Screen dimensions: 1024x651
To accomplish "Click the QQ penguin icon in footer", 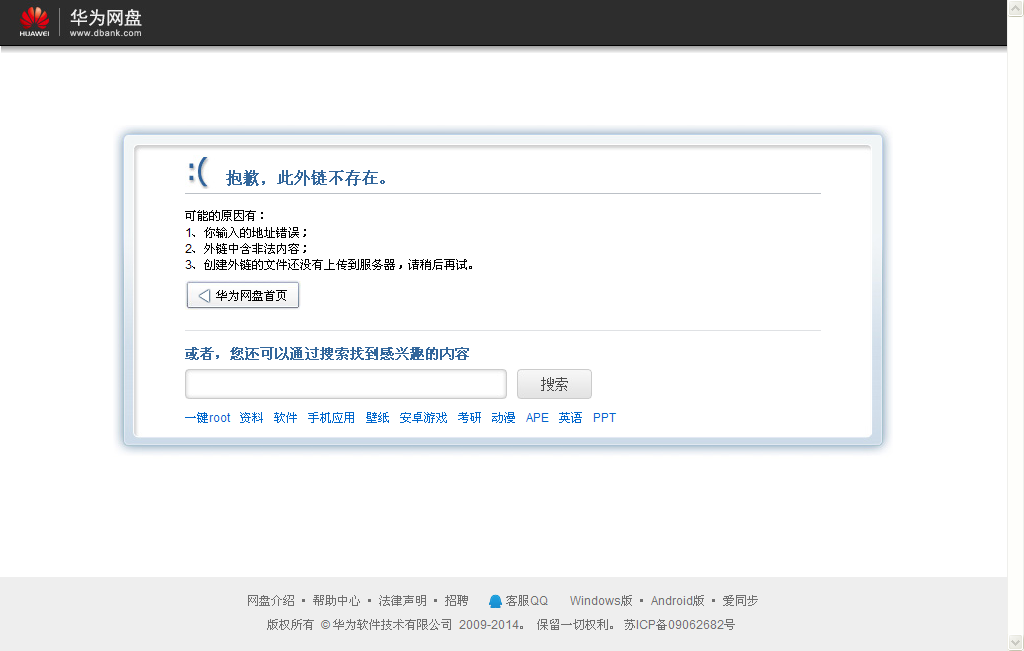I will 496,601.
